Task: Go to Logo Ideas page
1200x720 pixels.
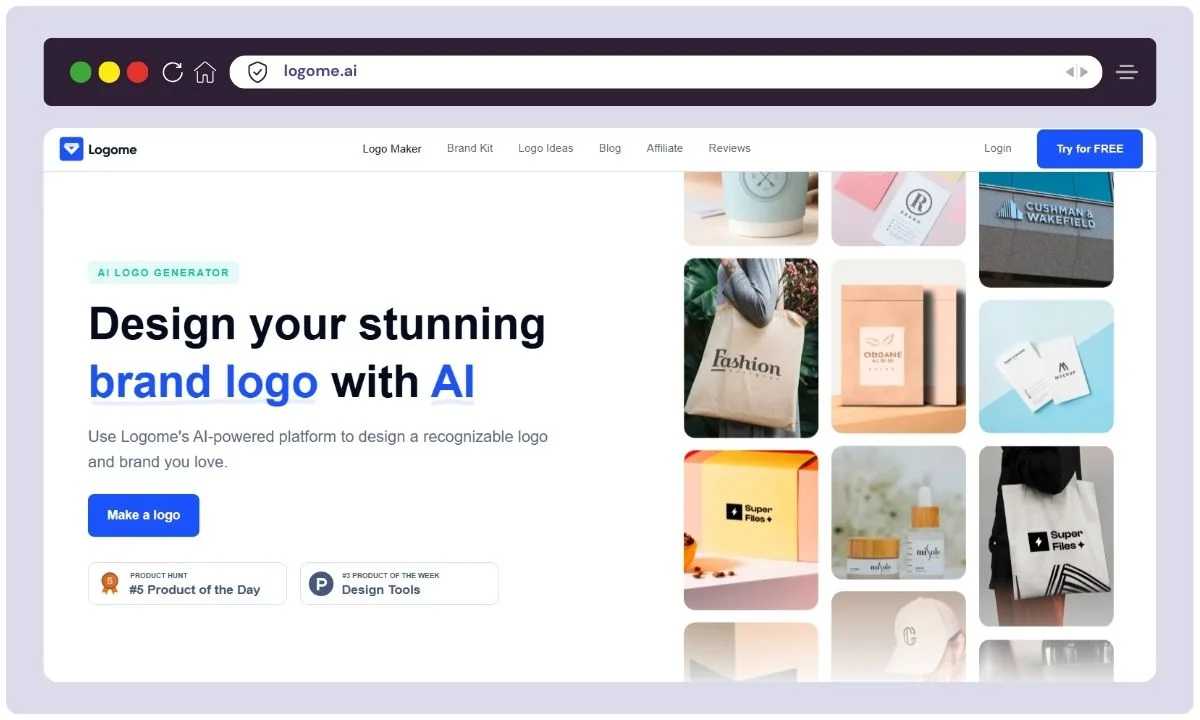Action: (545, 148)
